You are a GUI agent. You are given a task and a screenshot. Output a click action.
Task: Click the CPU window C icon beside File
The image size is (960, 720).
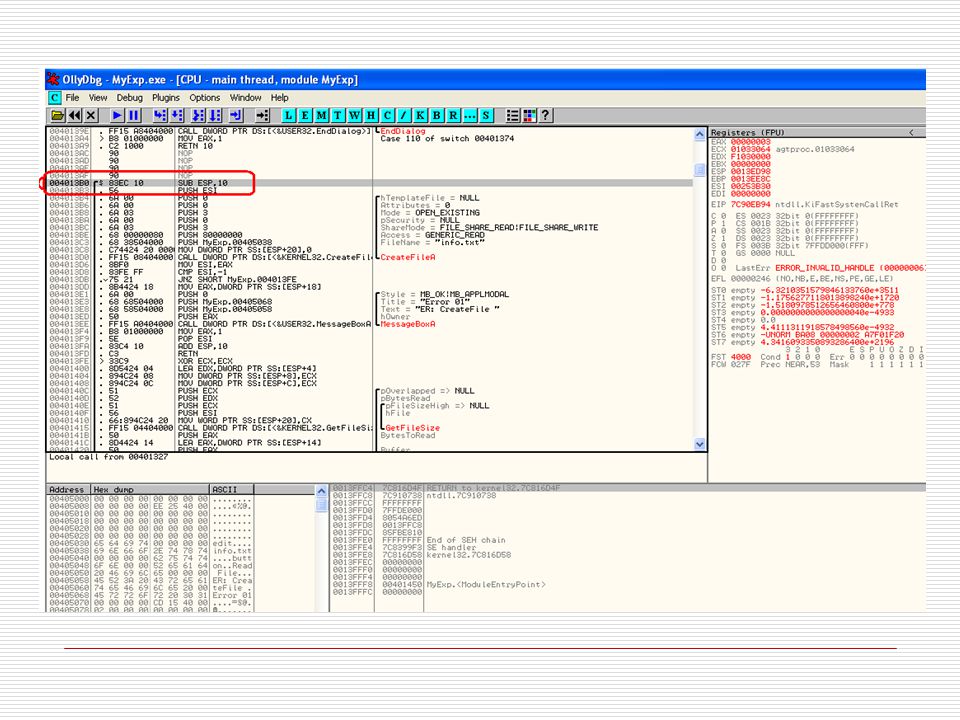[x=55, y=98]
